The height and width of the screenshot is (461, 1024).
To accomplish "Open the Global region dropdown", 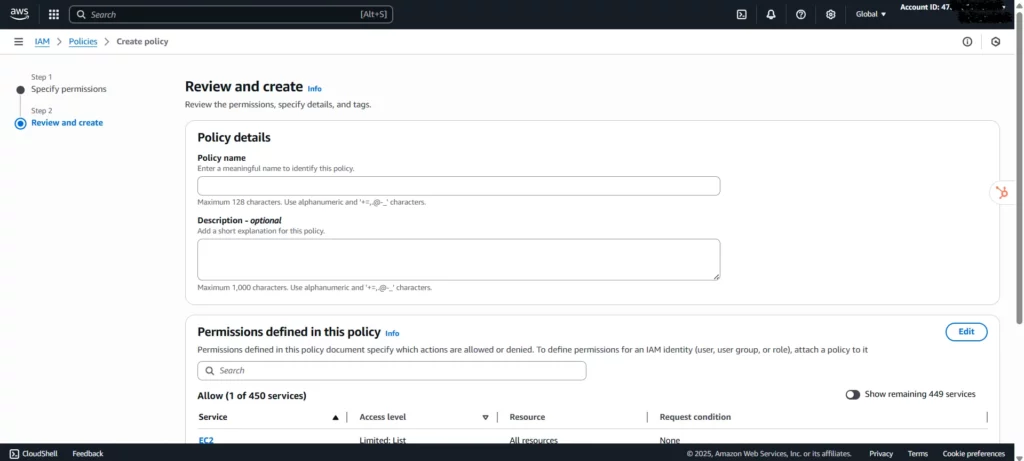I will (871, 14).
